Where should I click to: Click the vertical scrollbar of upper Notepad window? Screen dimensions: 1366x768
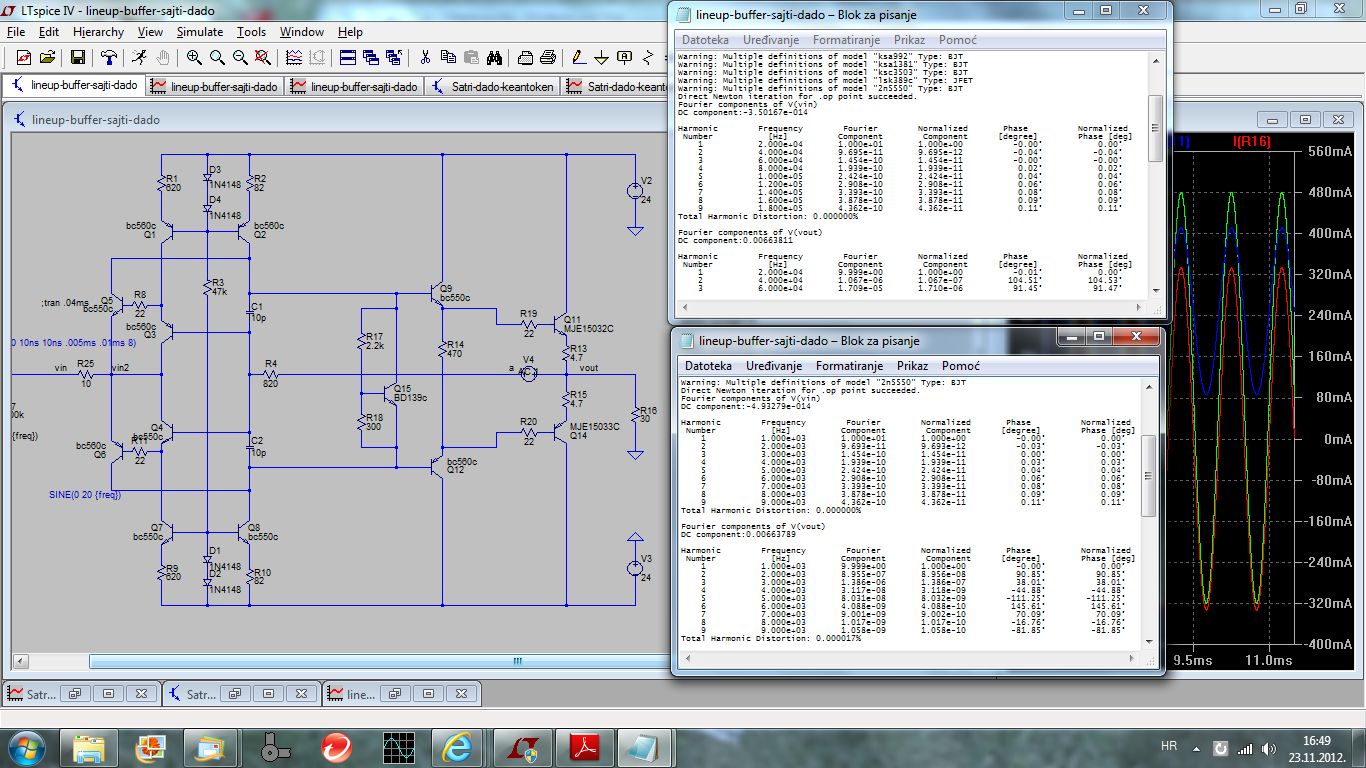click(1155, 128)
